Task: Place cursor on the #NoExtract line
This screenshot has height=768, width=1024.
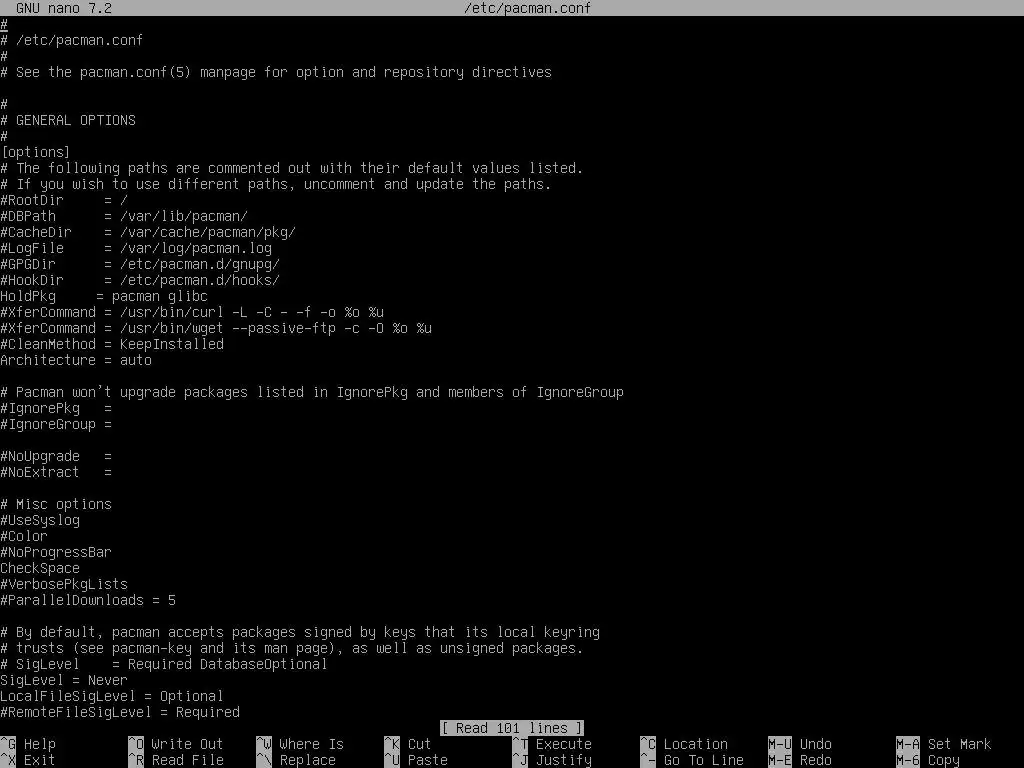Action: tap(56, 472)
